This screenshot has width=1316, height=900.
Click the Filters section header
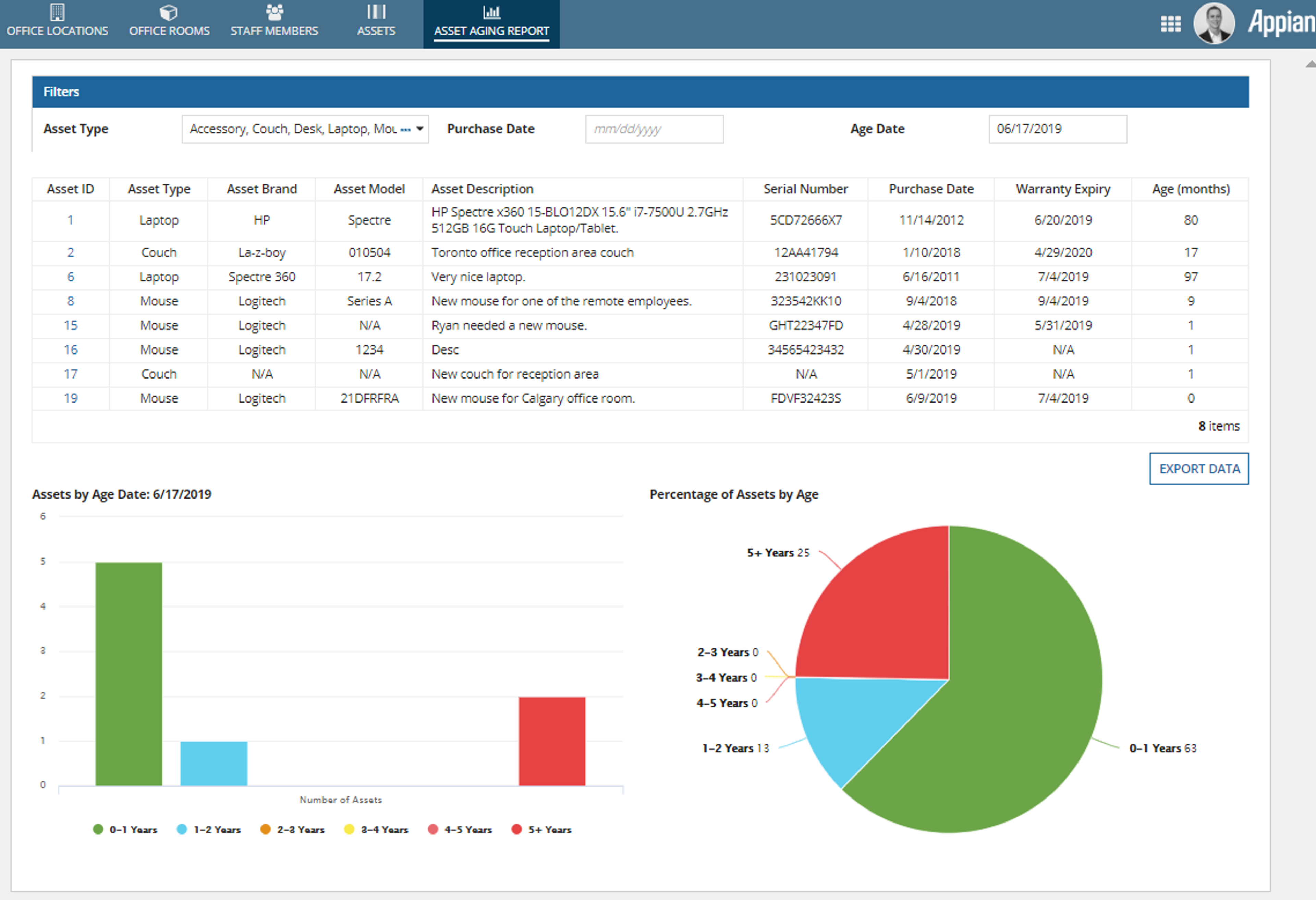point(641,92)
